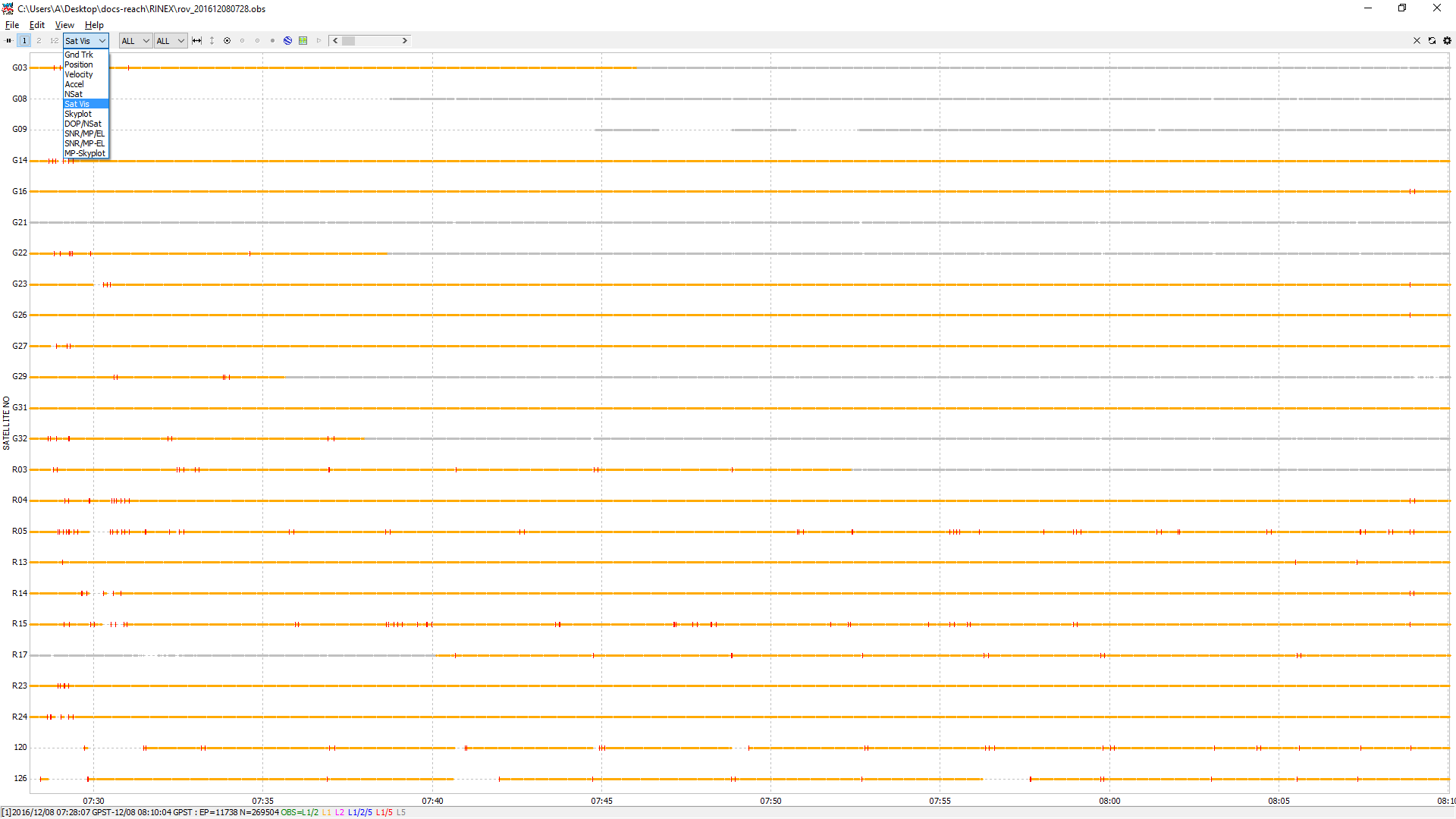Click the 08:00 time axis label
Viewport: 1456px width, 819px height.
click(1110, 801)
